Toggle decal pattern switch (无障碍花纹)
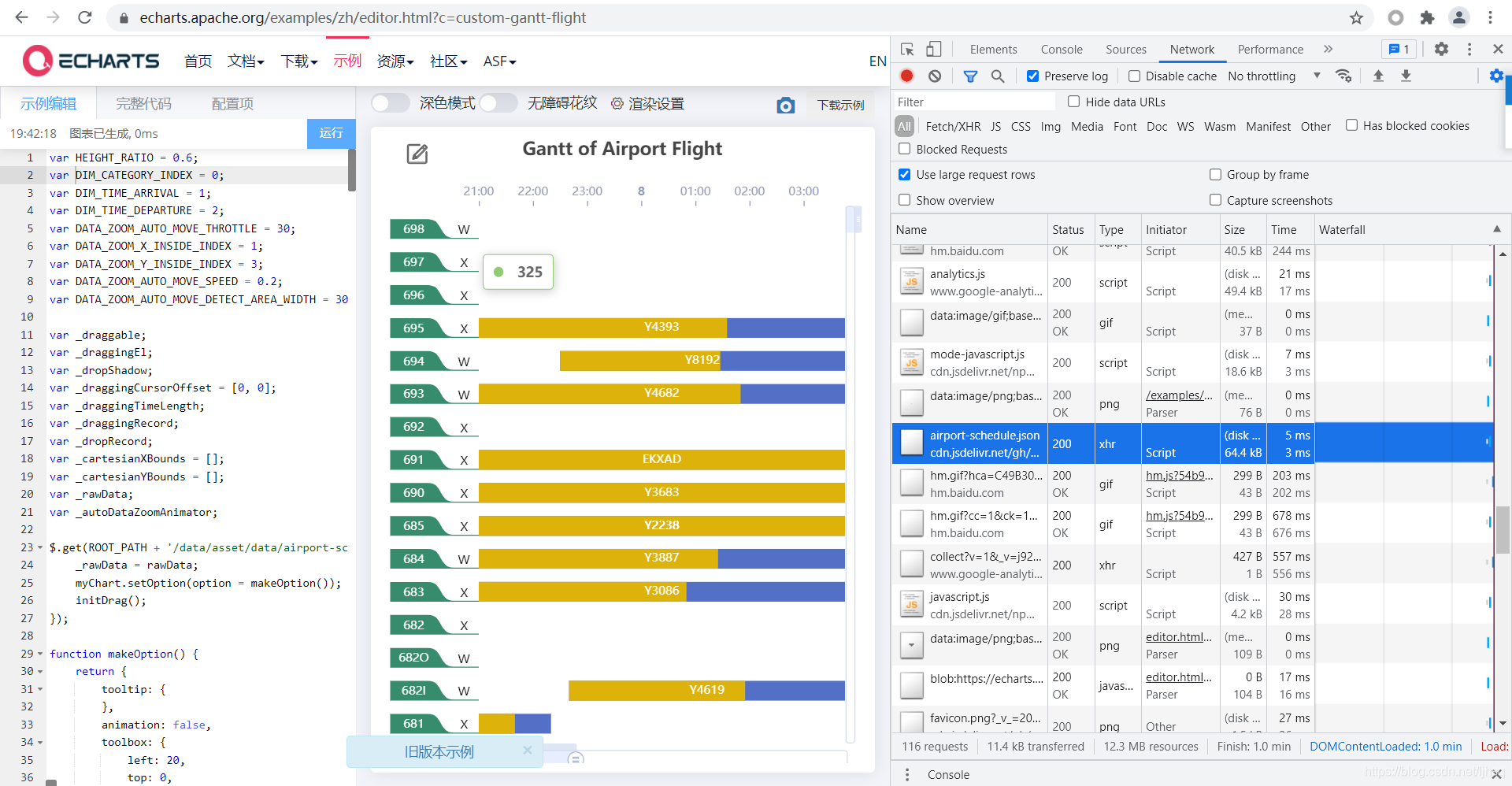1512x786 pixels. coord(498,103)
